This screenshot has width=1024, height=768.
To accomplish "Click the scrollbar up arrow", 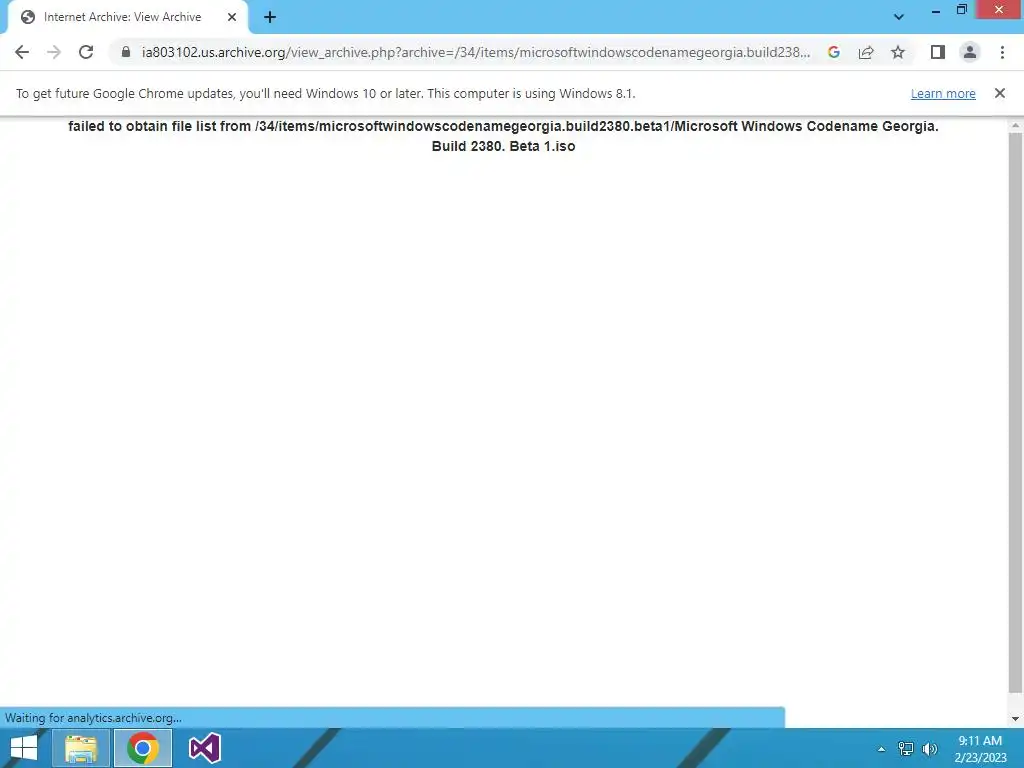I will (1016, 125).
